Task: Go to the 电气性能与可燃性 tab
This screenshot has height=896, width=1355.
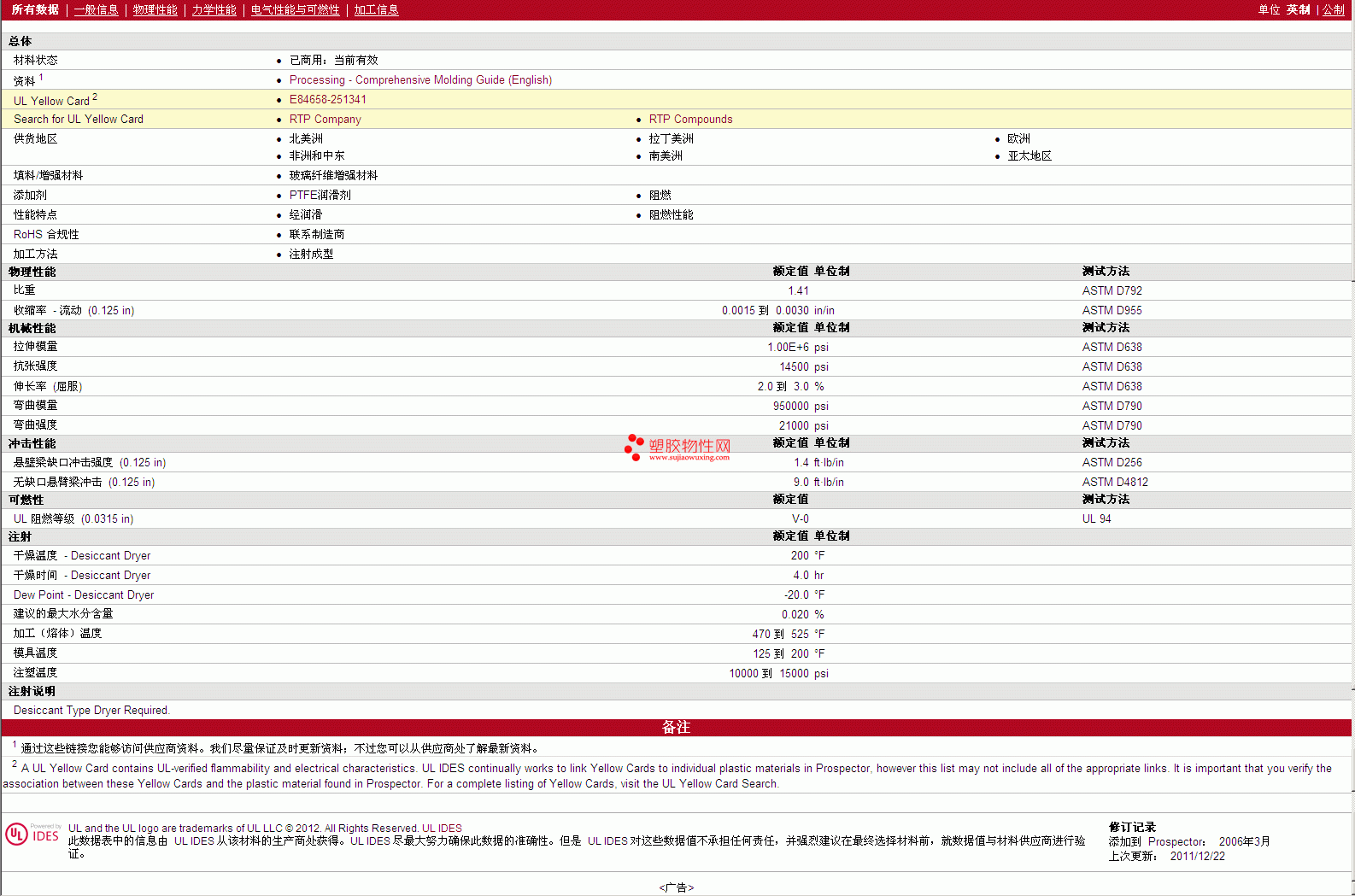Action: coord(296,9)
